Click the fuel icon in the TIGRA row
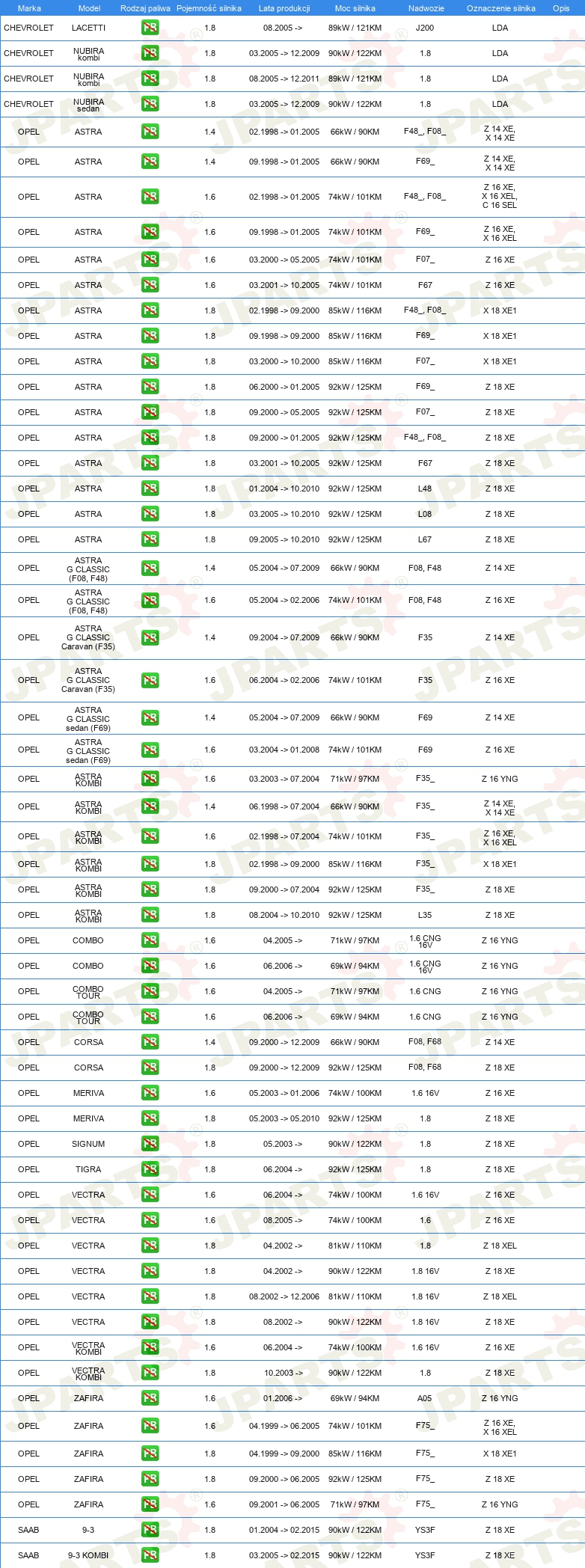Image resolution: width=585 pixels, height=1568 pixels. point(150,1169)
